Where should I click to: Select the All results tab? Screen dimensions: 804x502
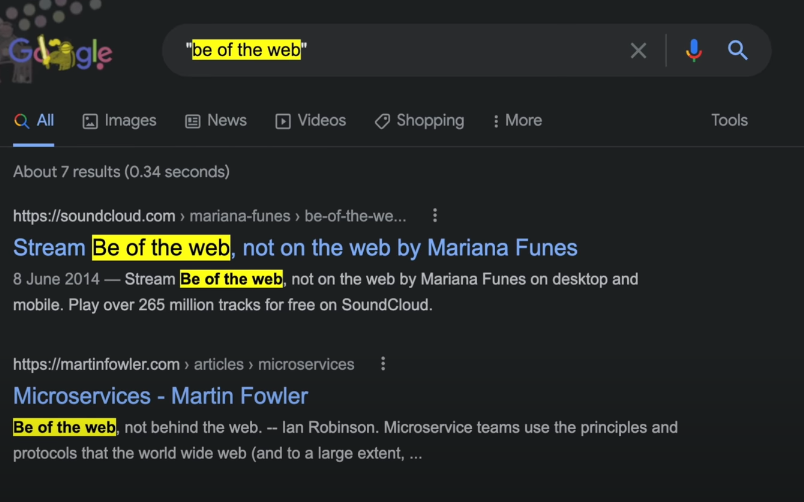[x=34, y=121]
